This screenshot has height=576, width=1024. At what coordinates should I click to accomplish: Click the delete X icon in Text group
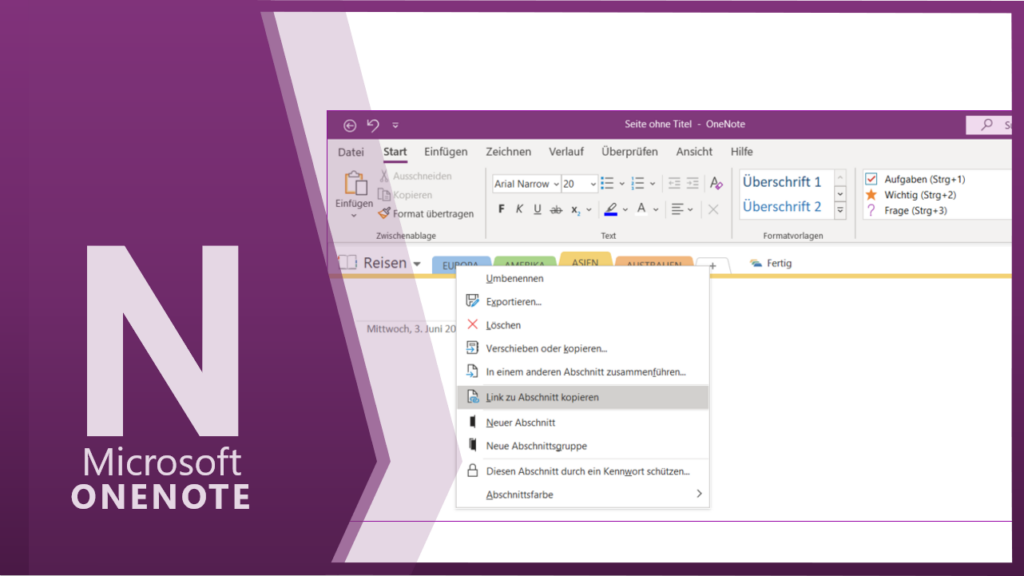tap(713, 210)
